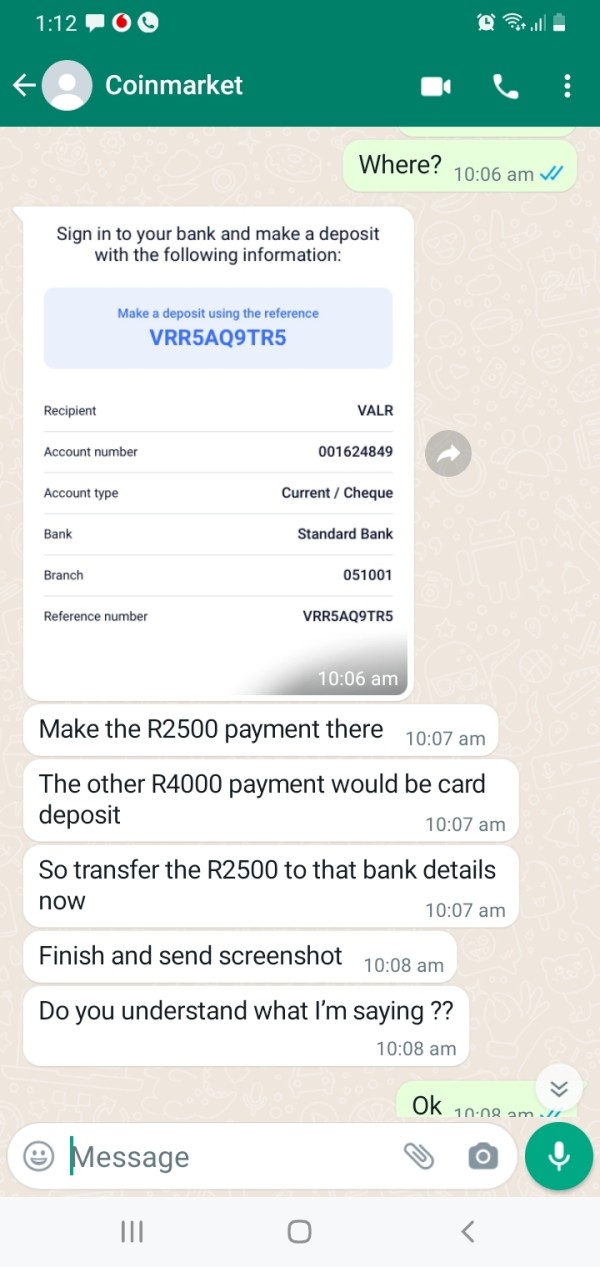This screenshot has width=600, height=1267.
Task: Forward the bank details image
Action: (x=448, y=454)
